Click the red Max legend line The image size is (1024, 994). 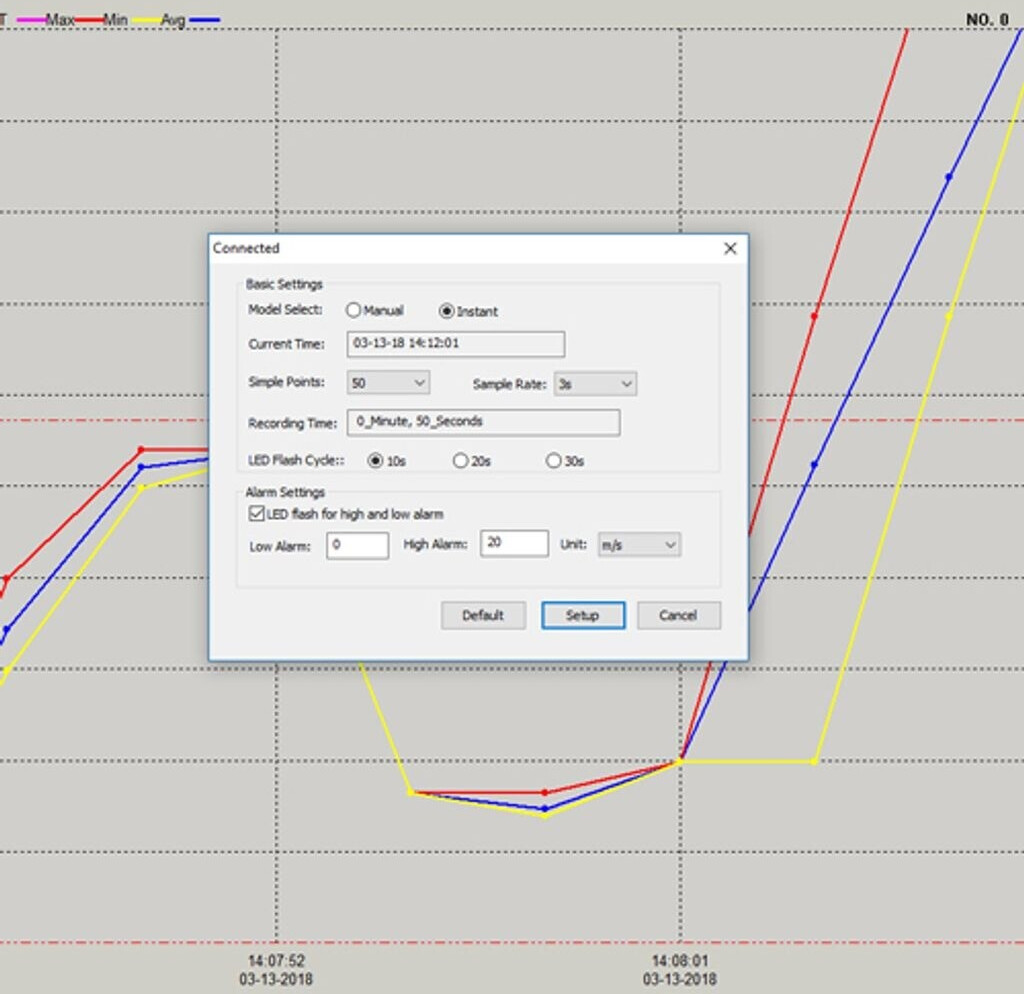click(x=89, y=20)
